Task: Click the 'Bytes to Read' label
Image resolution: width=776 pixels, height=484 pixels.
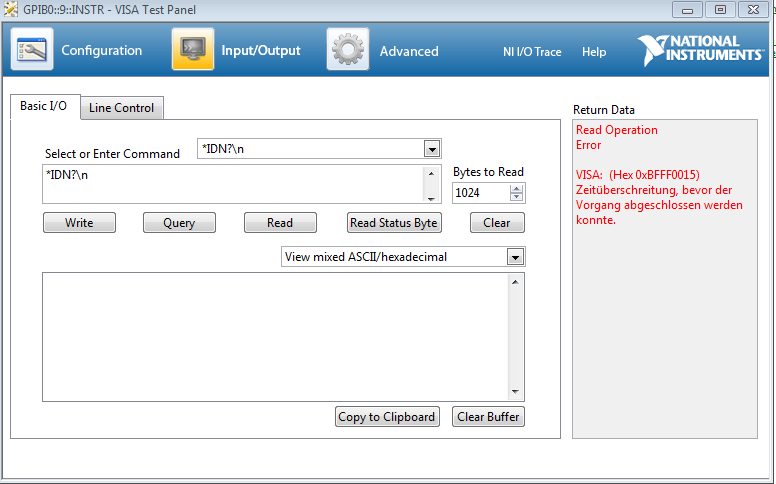Action: (488, 172)
